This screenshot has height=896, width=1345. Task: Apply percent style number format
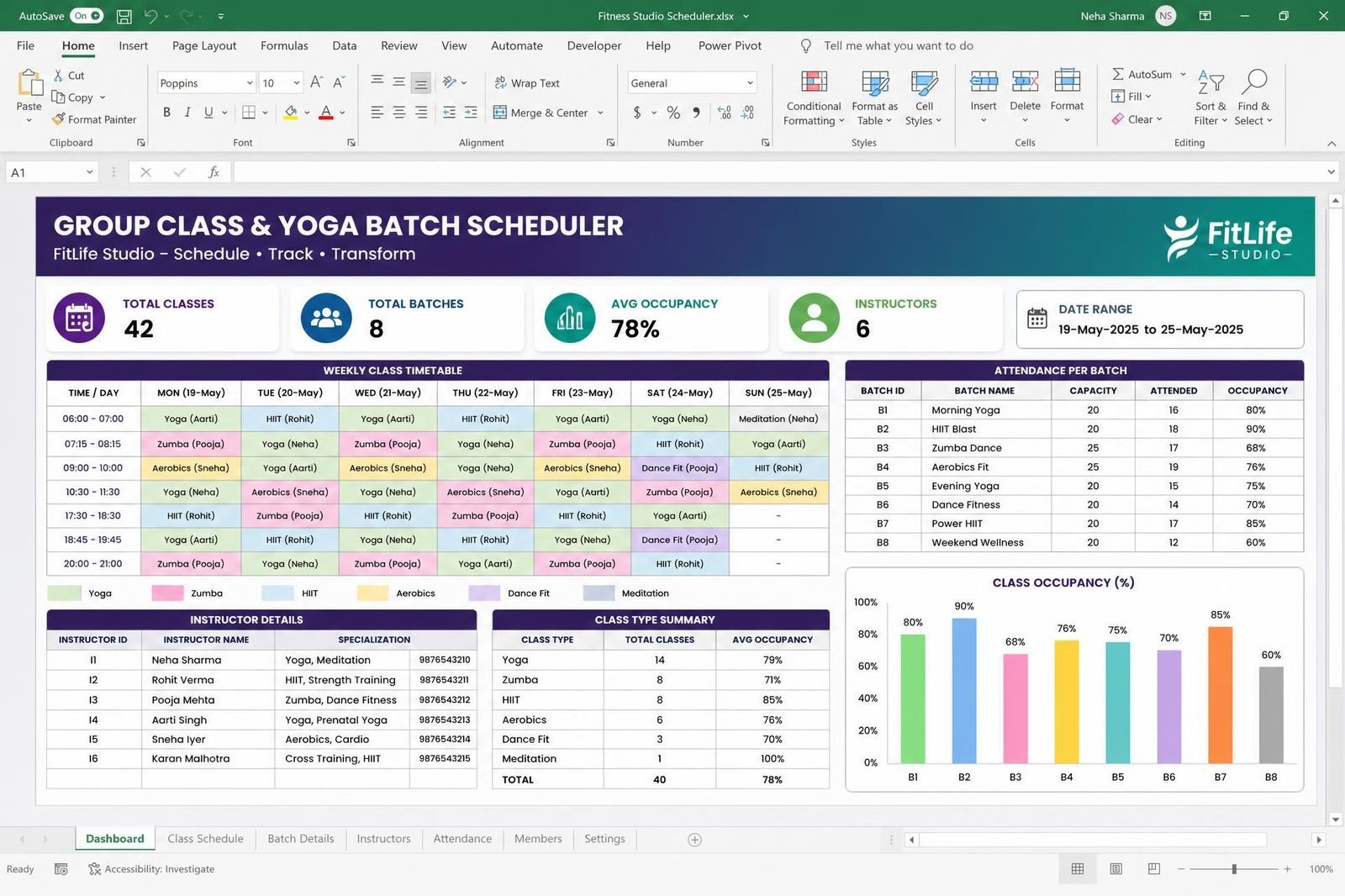coord(673,113)
